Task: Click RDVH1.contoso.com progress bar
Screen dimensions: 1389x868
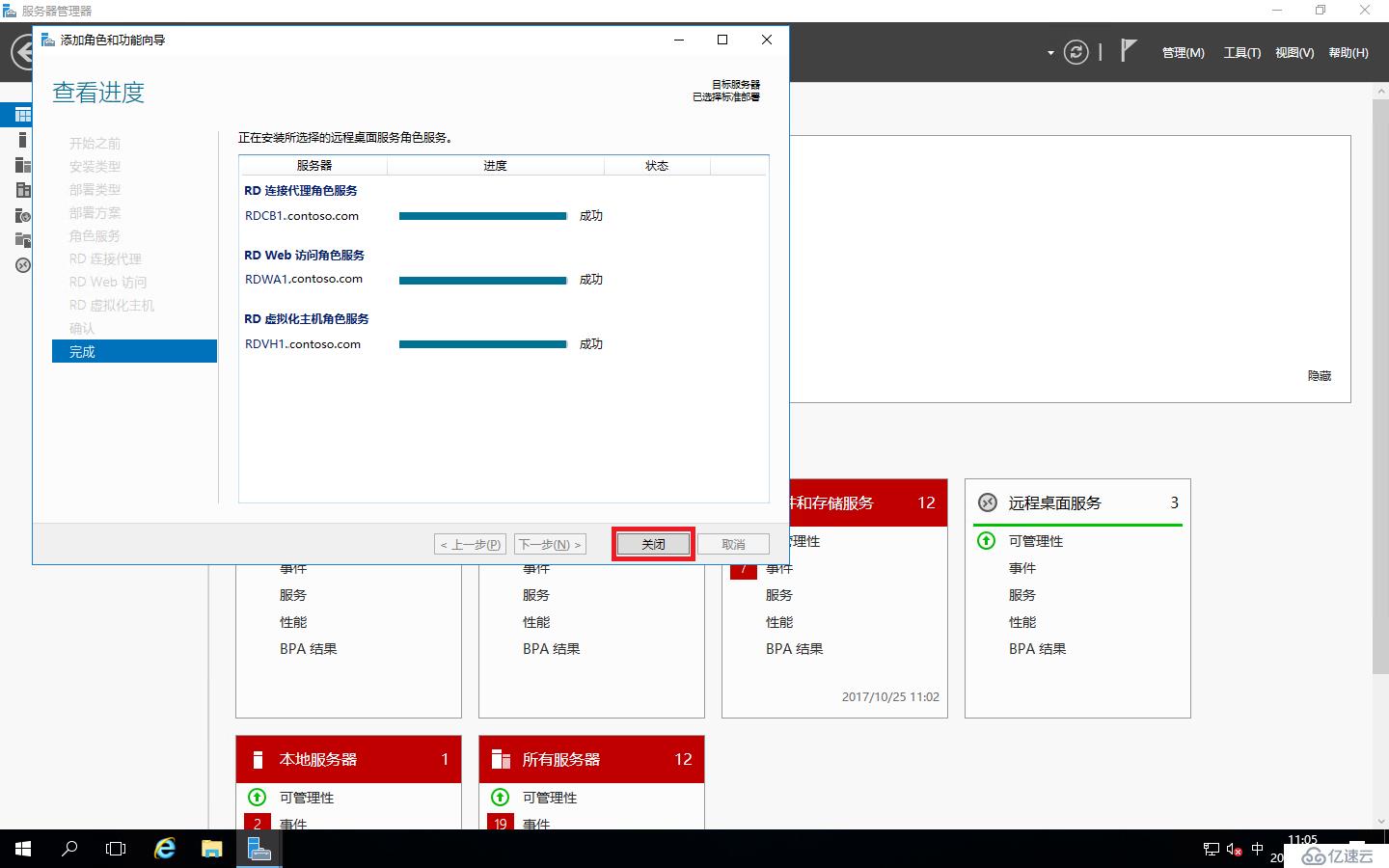Action: click(483, 344)
